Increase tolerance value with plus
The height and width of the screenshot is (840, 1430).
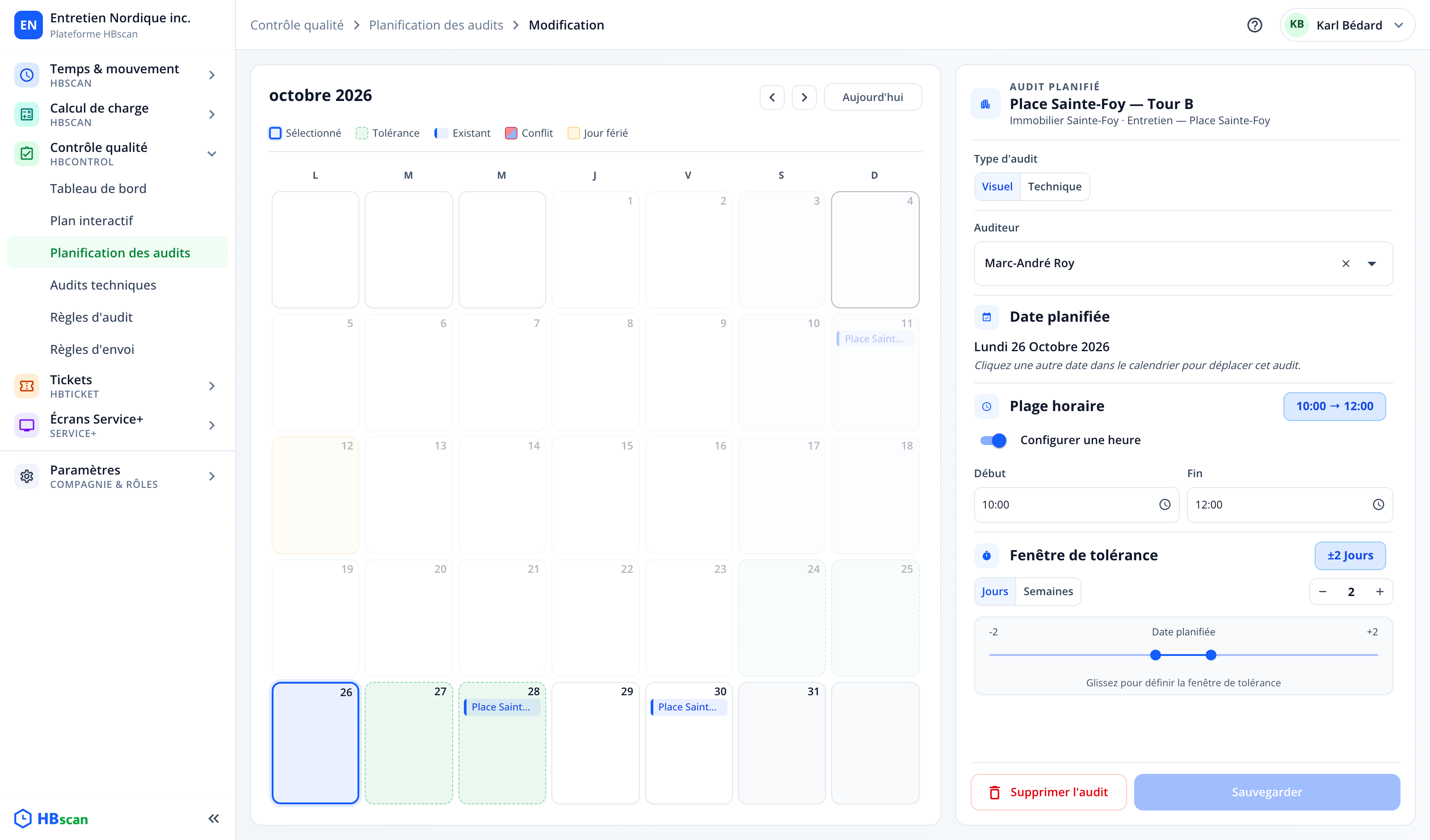click(x=1380, y=592)
